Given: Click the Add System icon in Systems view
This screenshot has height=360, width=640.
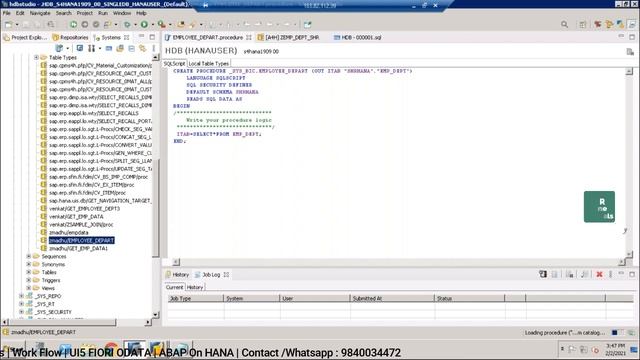Looking at the screenshot, I should pos(59,48).
